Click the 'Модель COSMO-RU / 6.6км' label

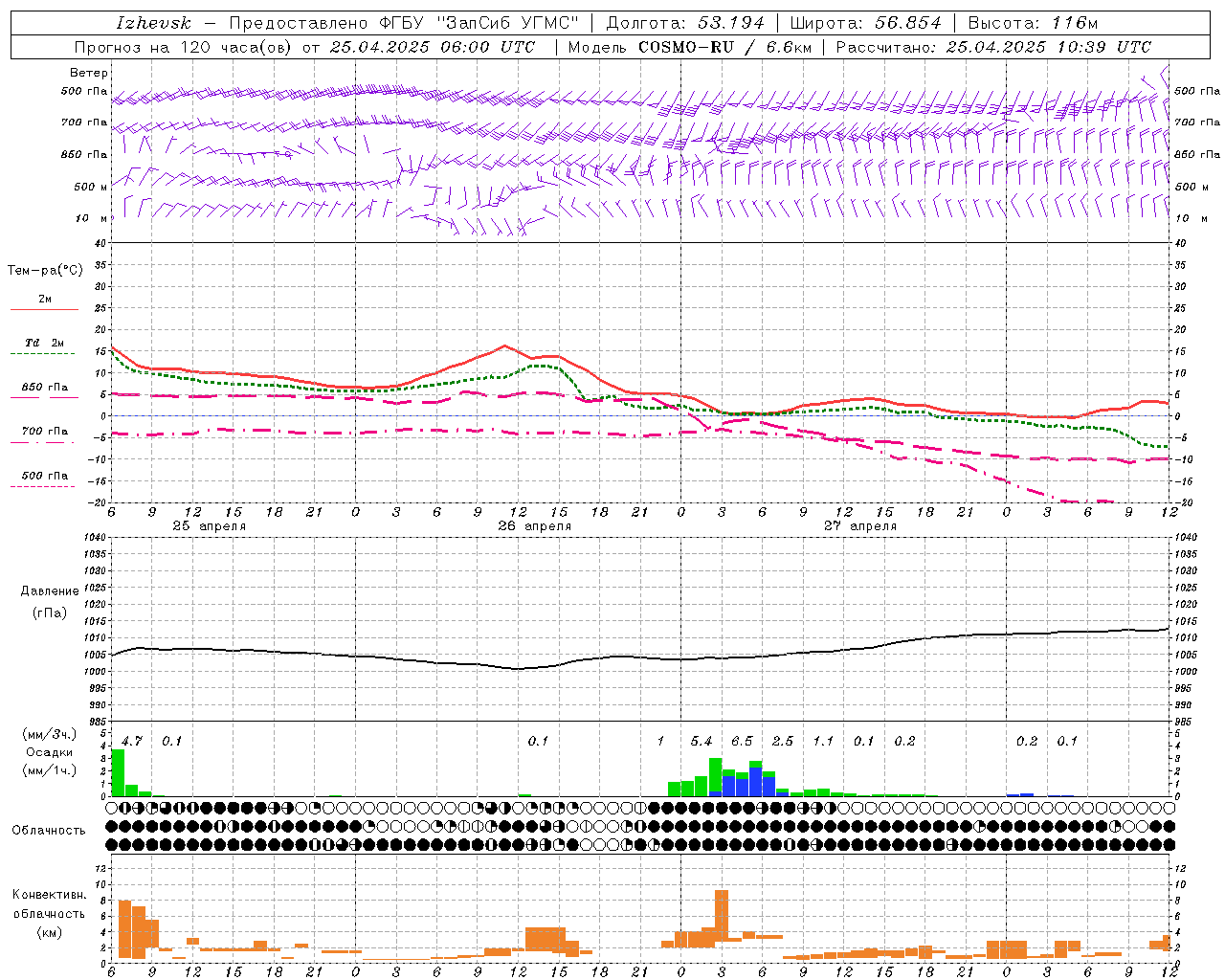pyautogui.click(x=688, y=47)
